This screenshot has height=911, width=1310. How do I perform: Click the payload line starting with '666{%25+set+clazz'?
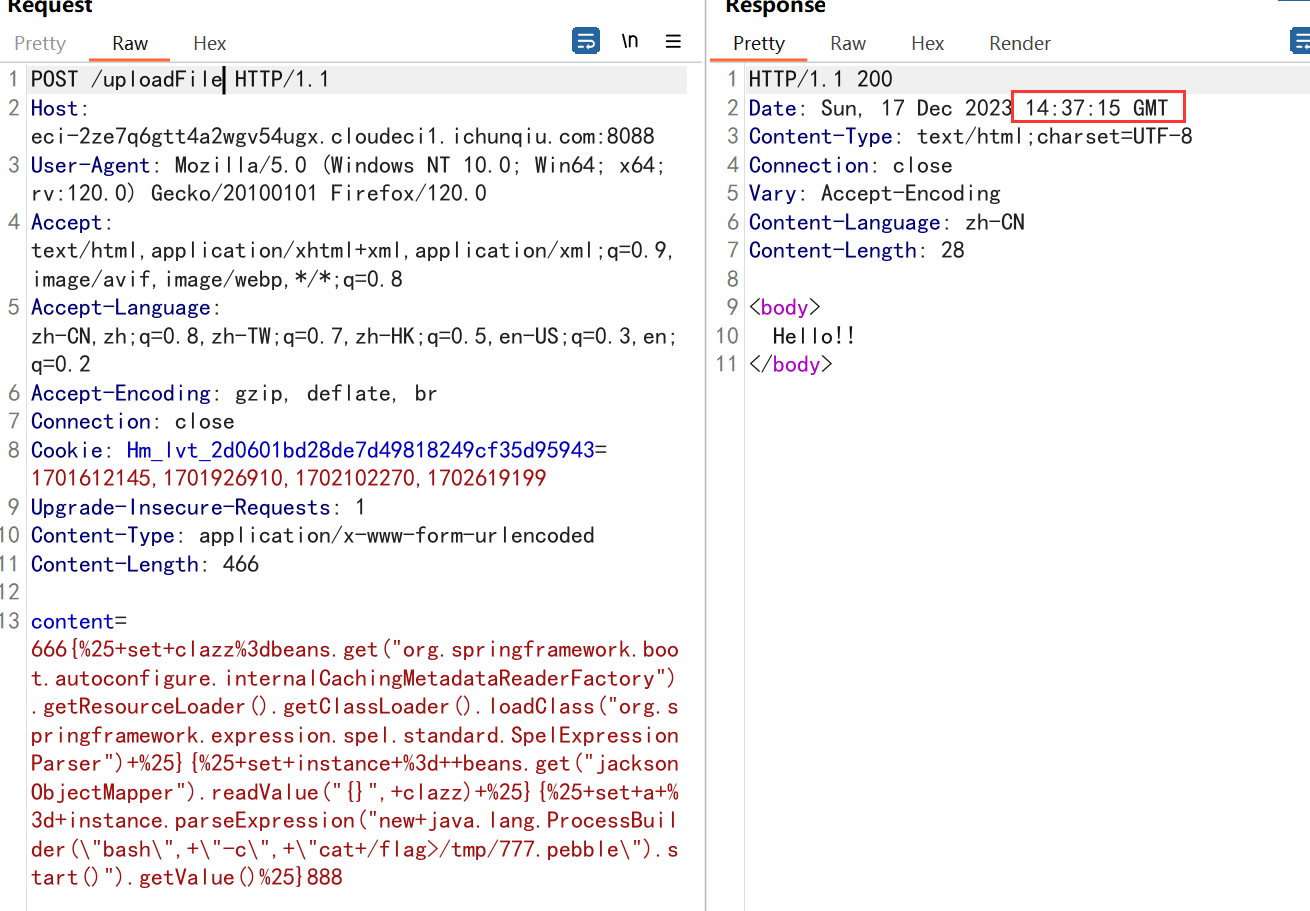click(x=355, y=649)
